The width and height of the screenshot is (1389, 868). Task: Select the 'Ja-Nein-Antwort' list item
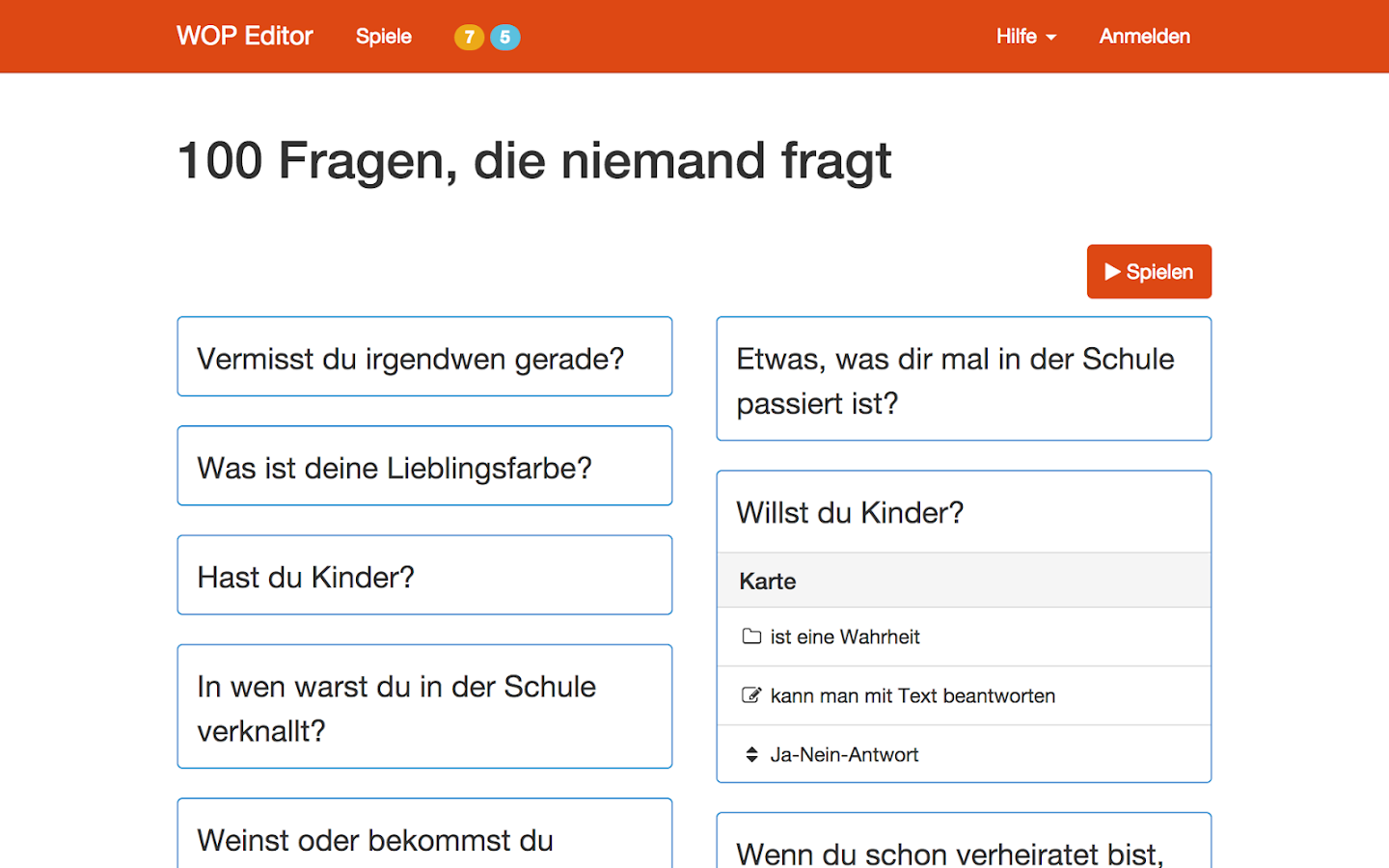pos(844,754)
